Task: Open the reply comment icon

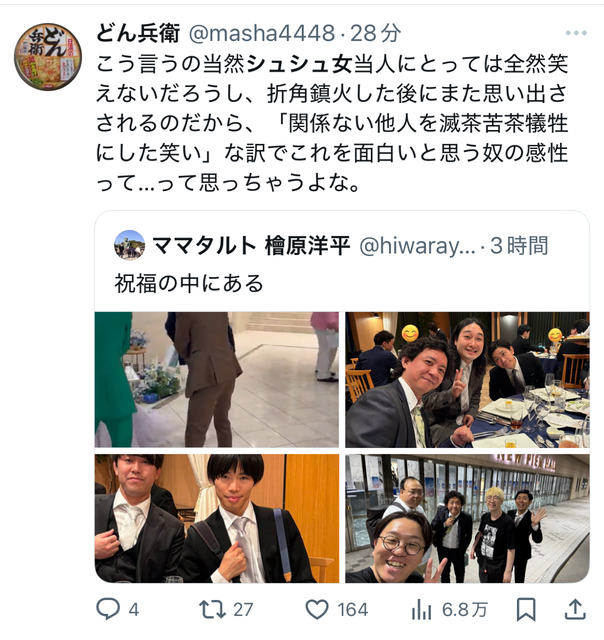Action: (x=108, y=609)
